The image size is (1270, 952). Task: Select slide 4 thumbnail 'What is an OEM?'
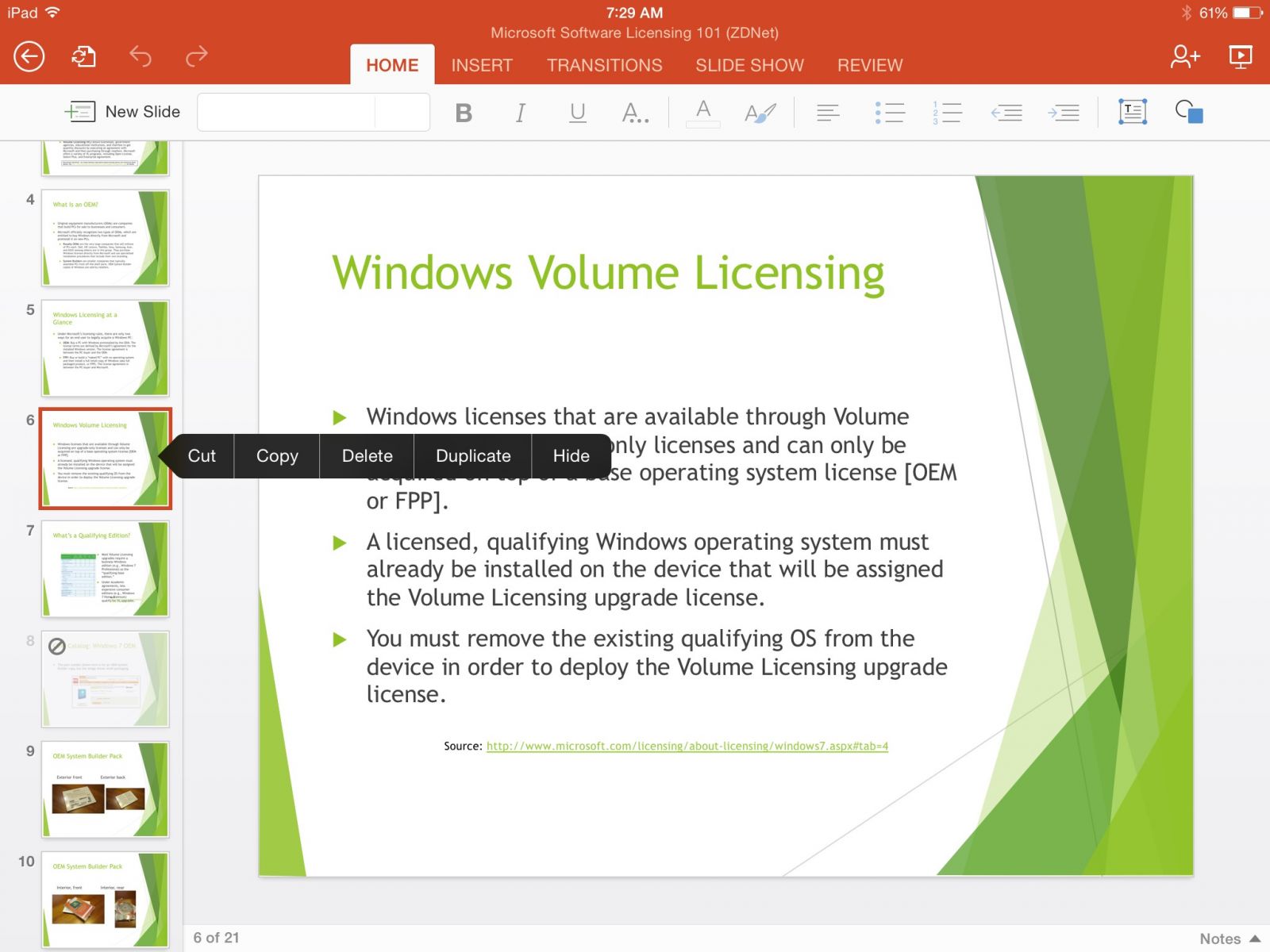[x=106, y=238]
